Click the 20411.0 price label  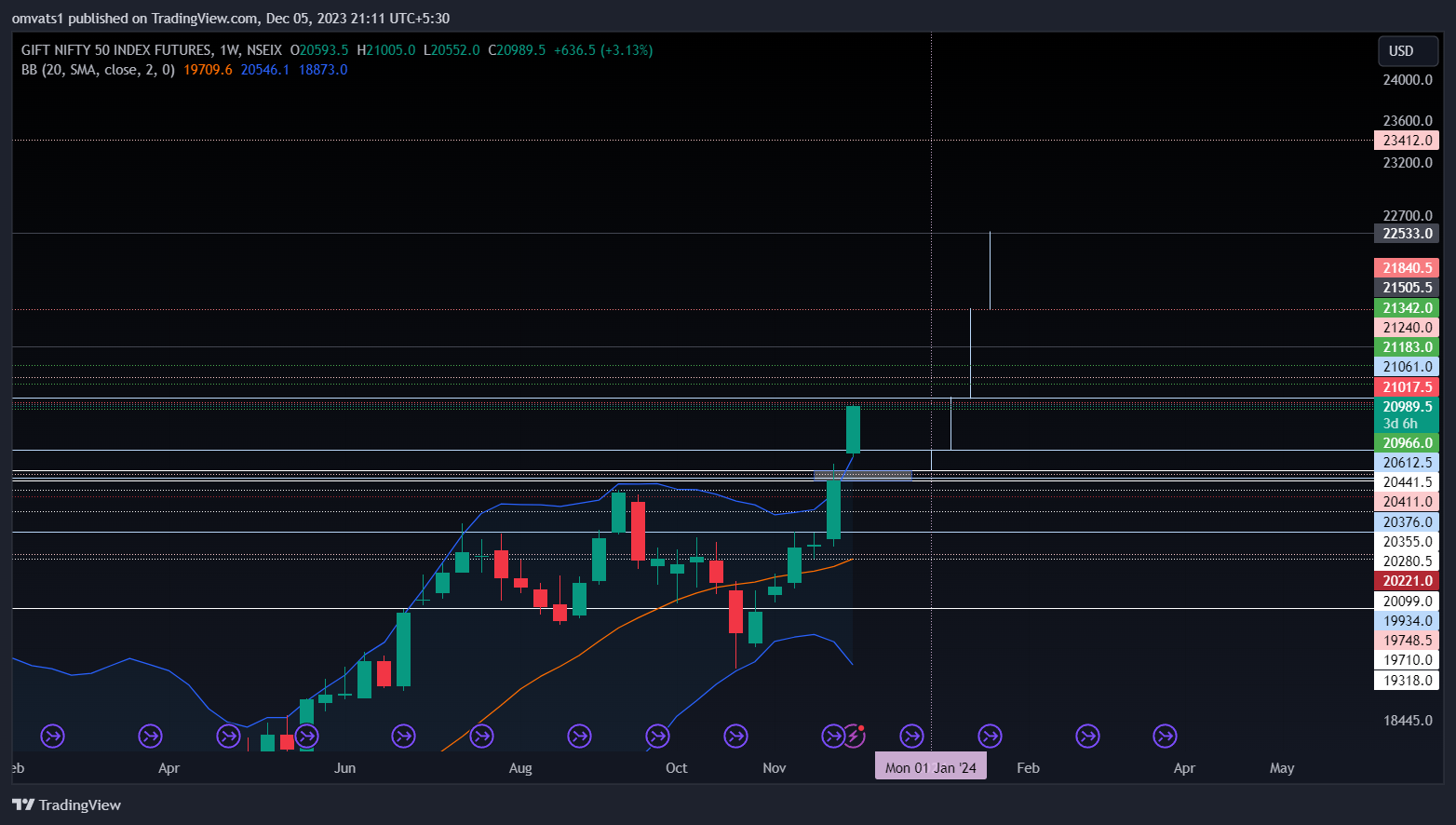(x=1407, y=502)
